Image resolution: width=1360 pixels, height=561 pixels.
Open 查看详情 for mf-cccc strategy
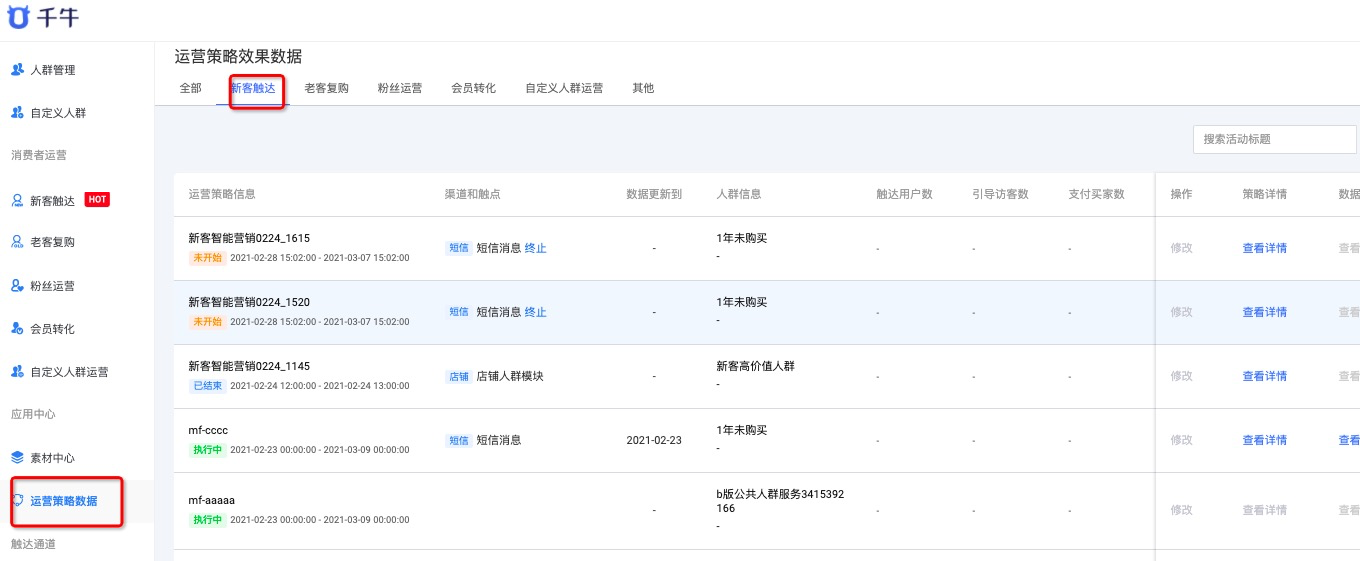point(1264,440)
